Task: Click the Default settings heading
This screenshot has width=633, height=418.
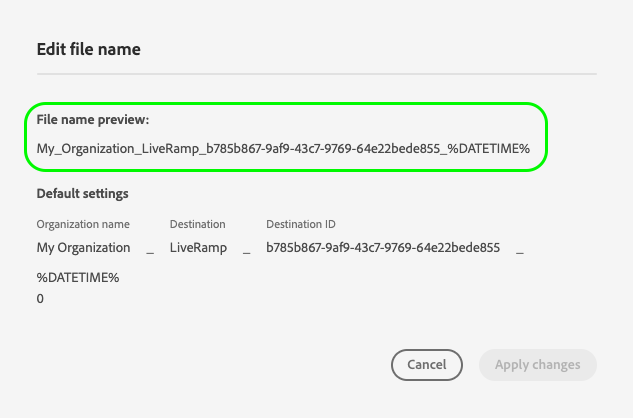Action: (x=82, y=193)
